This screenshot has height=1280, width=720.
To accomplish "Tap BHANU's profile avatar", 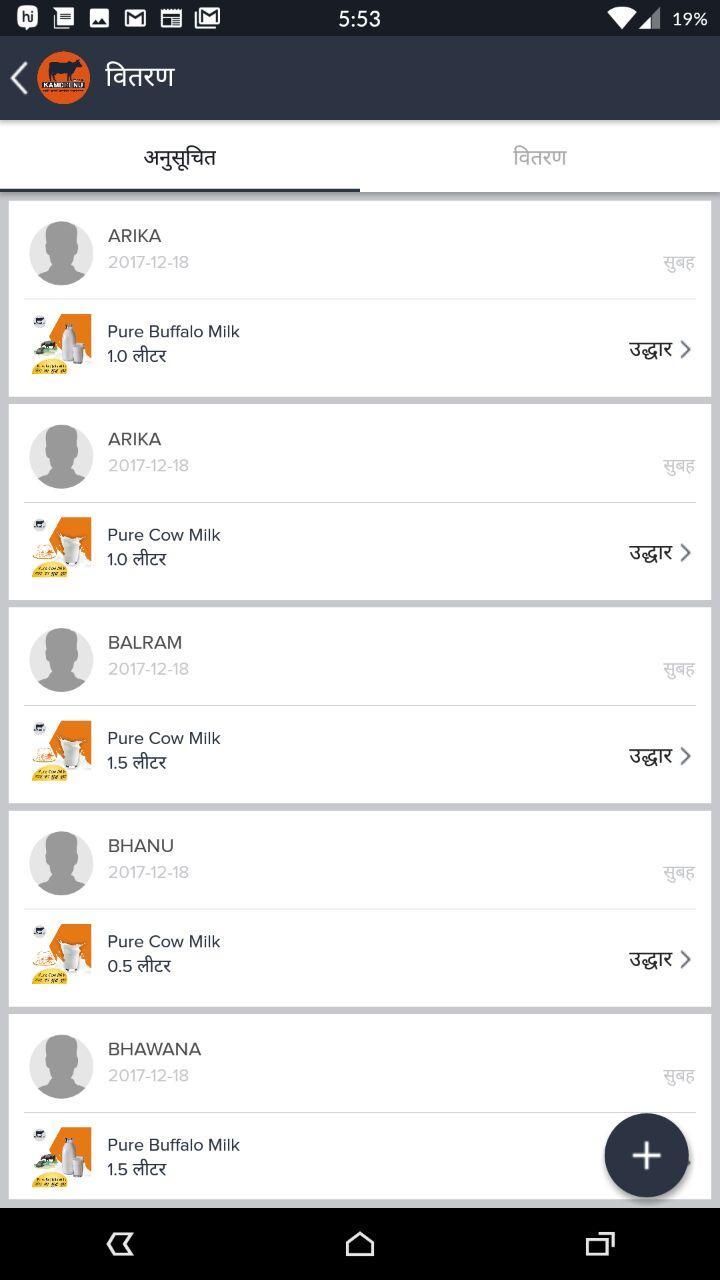I will pos(61,863).
